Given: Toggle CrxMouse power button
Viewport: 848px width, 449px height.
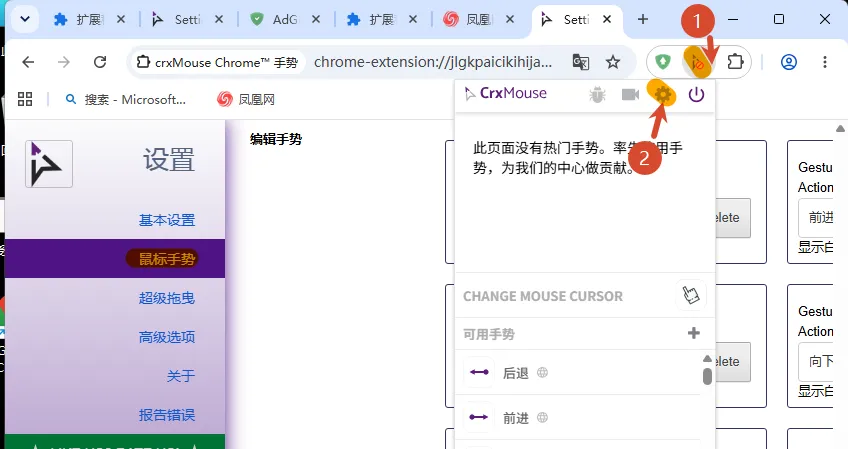Looking at the screenshot, I should [696, 95].
